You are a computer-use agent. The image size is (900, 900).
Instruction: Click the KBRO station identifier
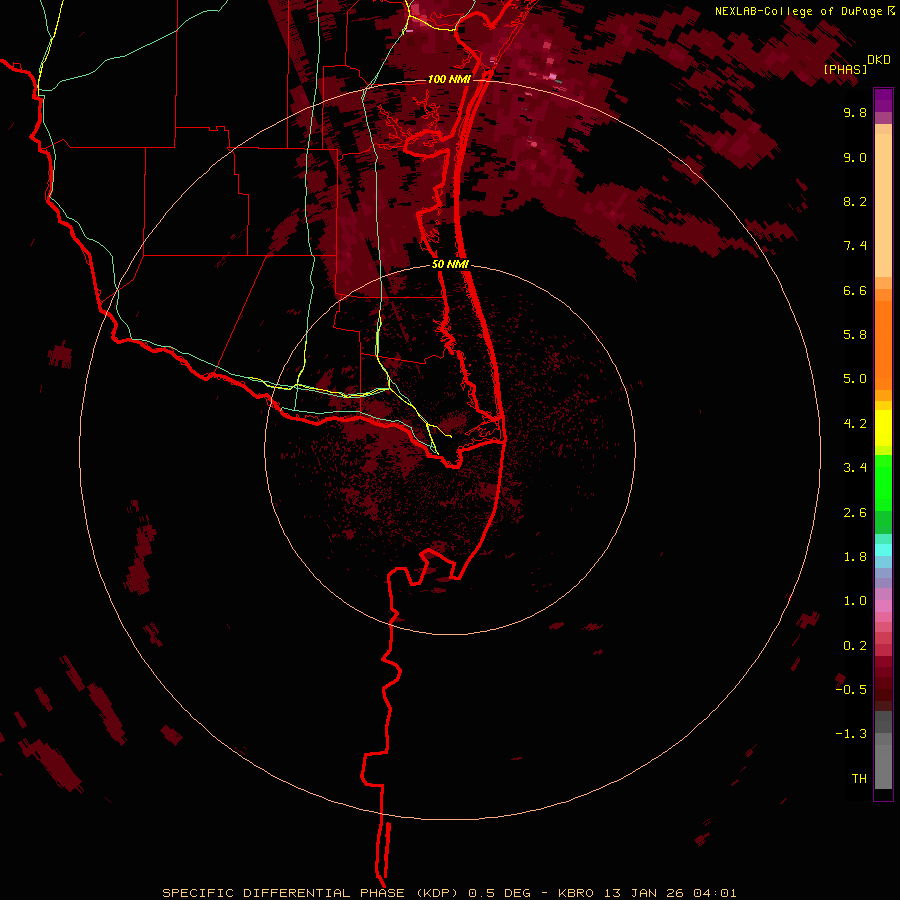pyautogui.click(x=576, y=893)
